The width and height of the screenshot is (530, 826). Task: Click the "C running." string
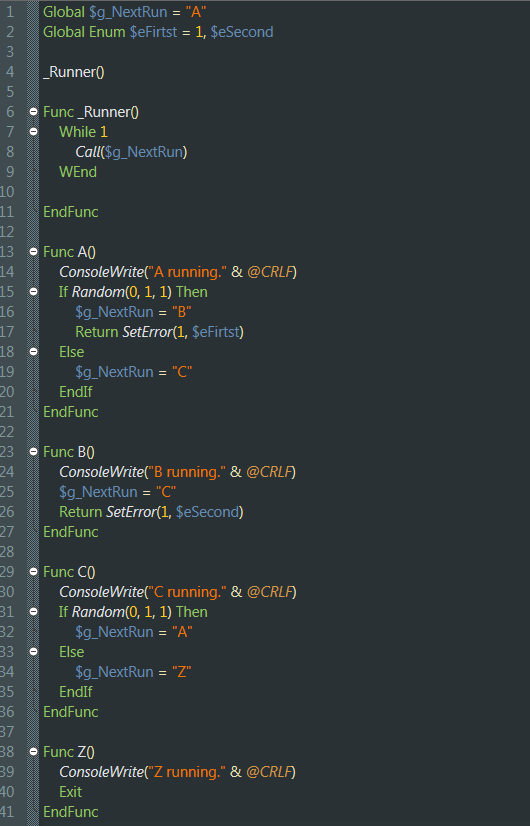pyautogui.click(x=188, y=592)
